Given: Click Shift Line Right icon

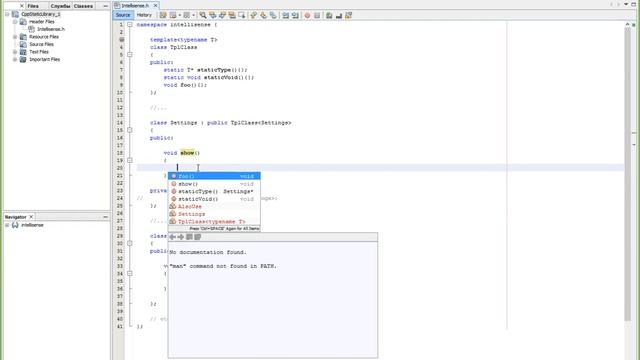Looking at the screenshot, I should click(295, 15).
